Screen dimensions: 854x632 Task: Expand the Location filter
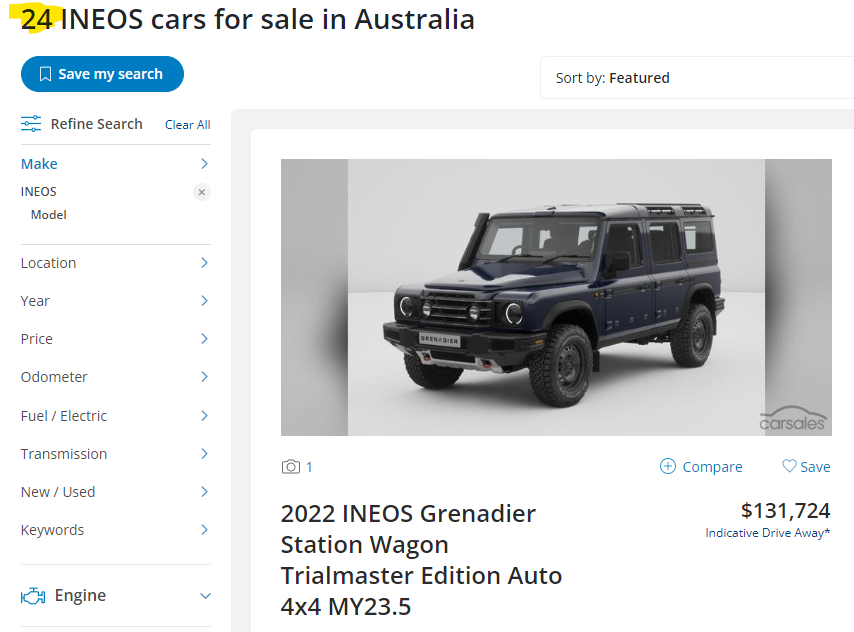point(204,263)
